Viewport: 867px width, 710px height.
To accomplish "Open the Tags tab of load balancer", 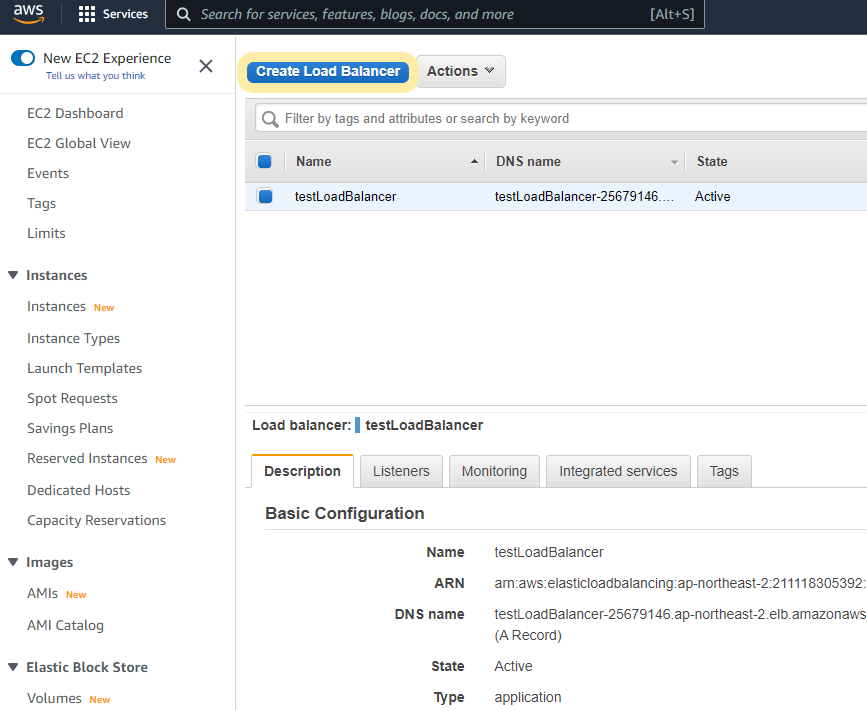I will pyautogui.click(x=724, y=471).
